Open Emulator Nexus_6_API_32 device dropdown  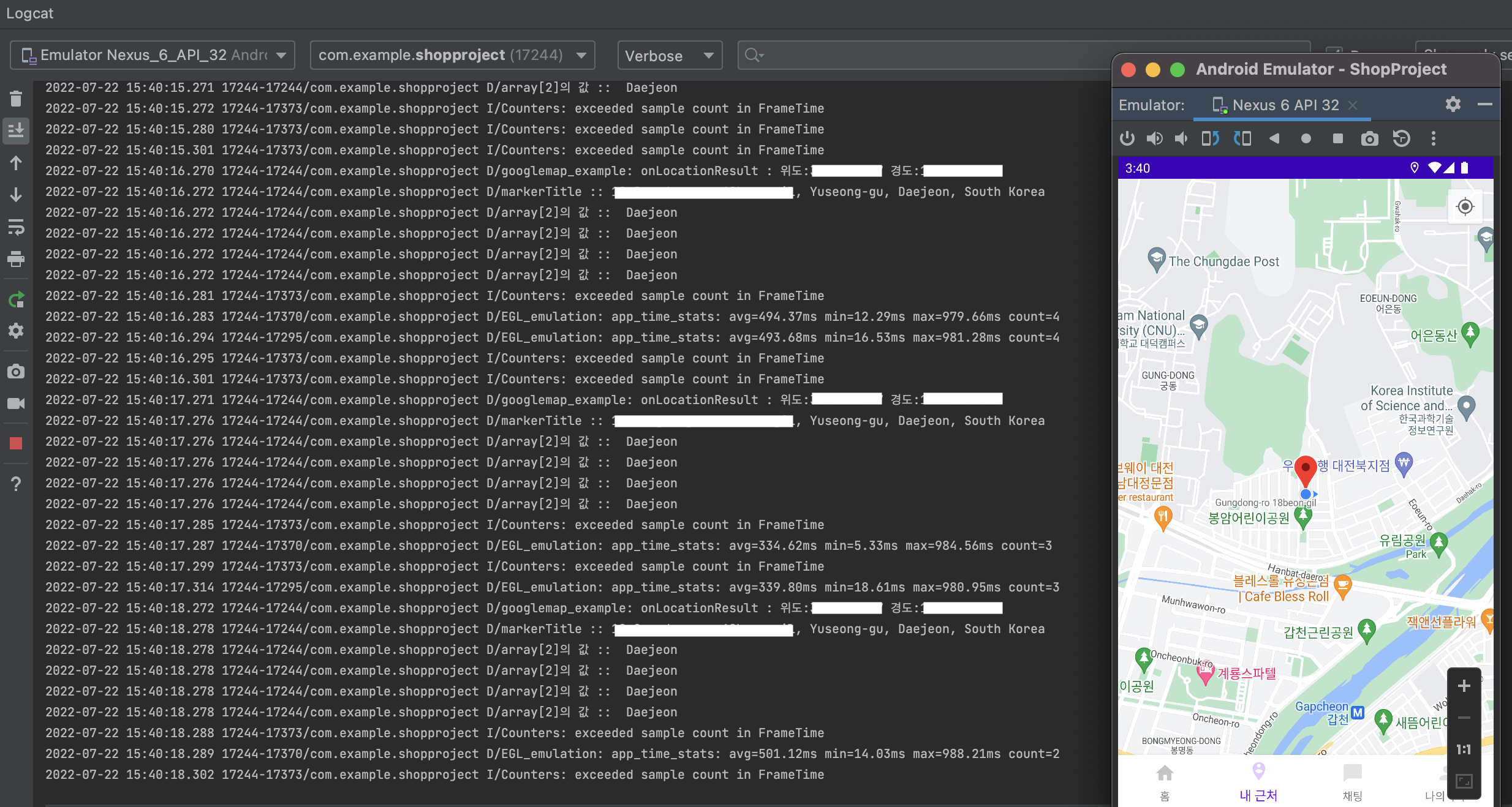pyautogui.click(x=153, y=55)
